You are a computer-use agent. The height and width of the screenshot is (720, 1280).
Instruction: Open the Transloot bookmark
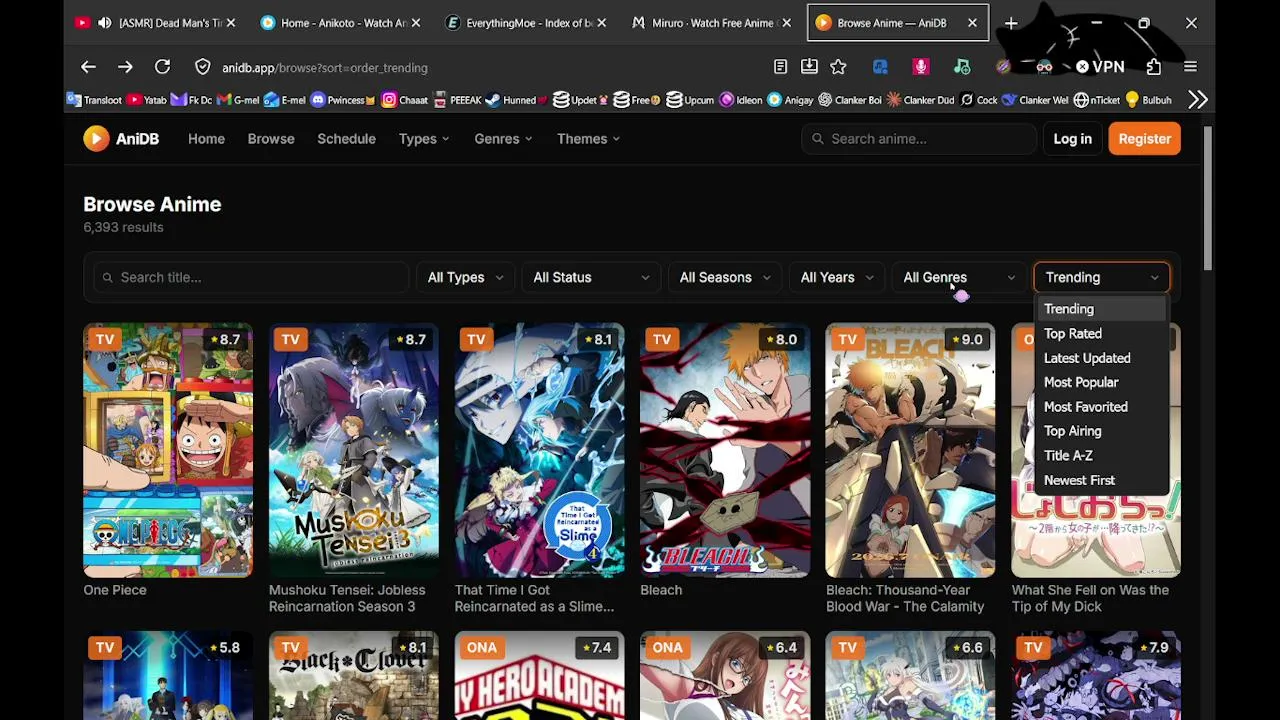pos(94,100)
